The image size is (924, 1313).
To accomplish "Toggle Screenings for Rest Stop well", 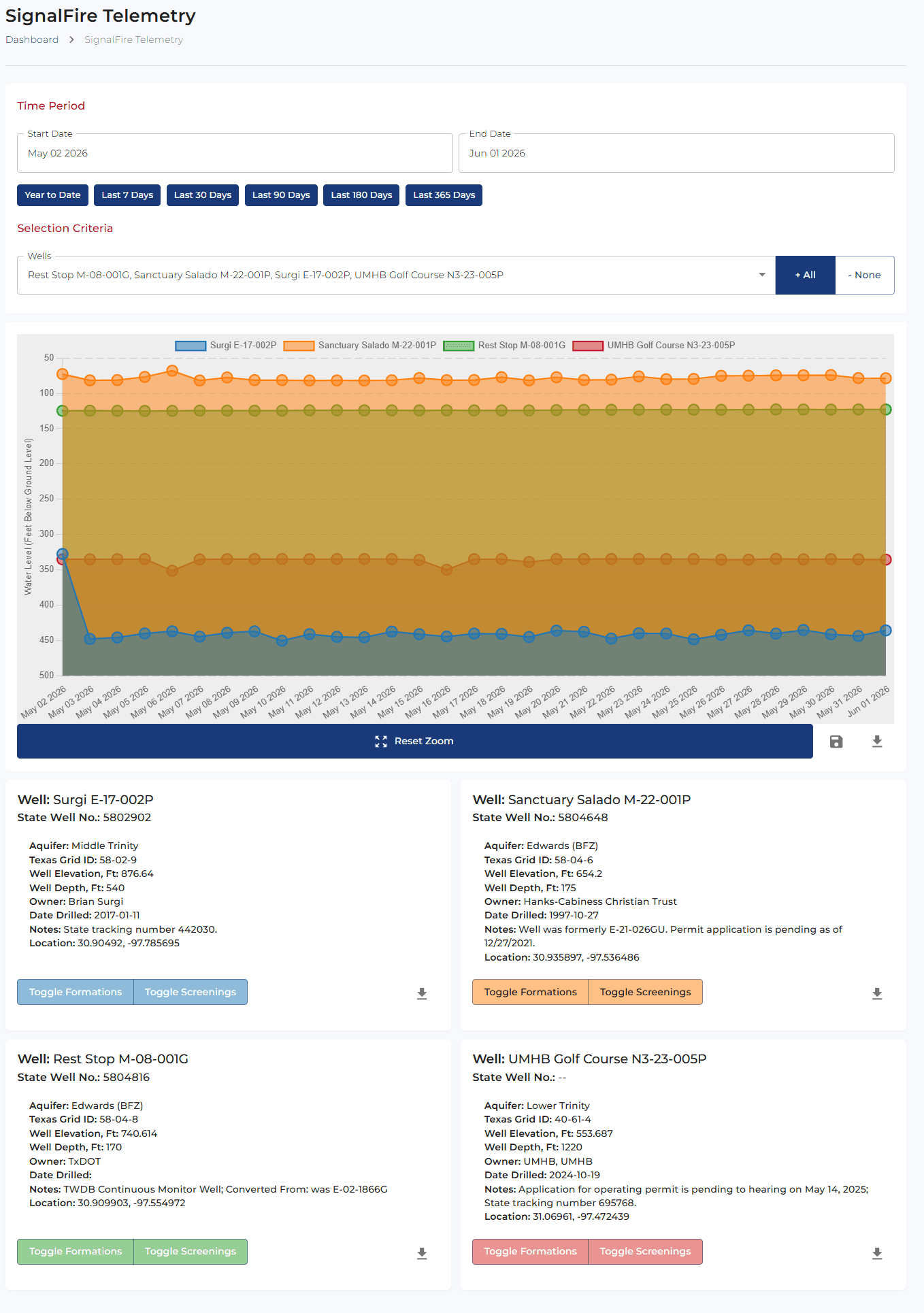I will [191, 1252].
